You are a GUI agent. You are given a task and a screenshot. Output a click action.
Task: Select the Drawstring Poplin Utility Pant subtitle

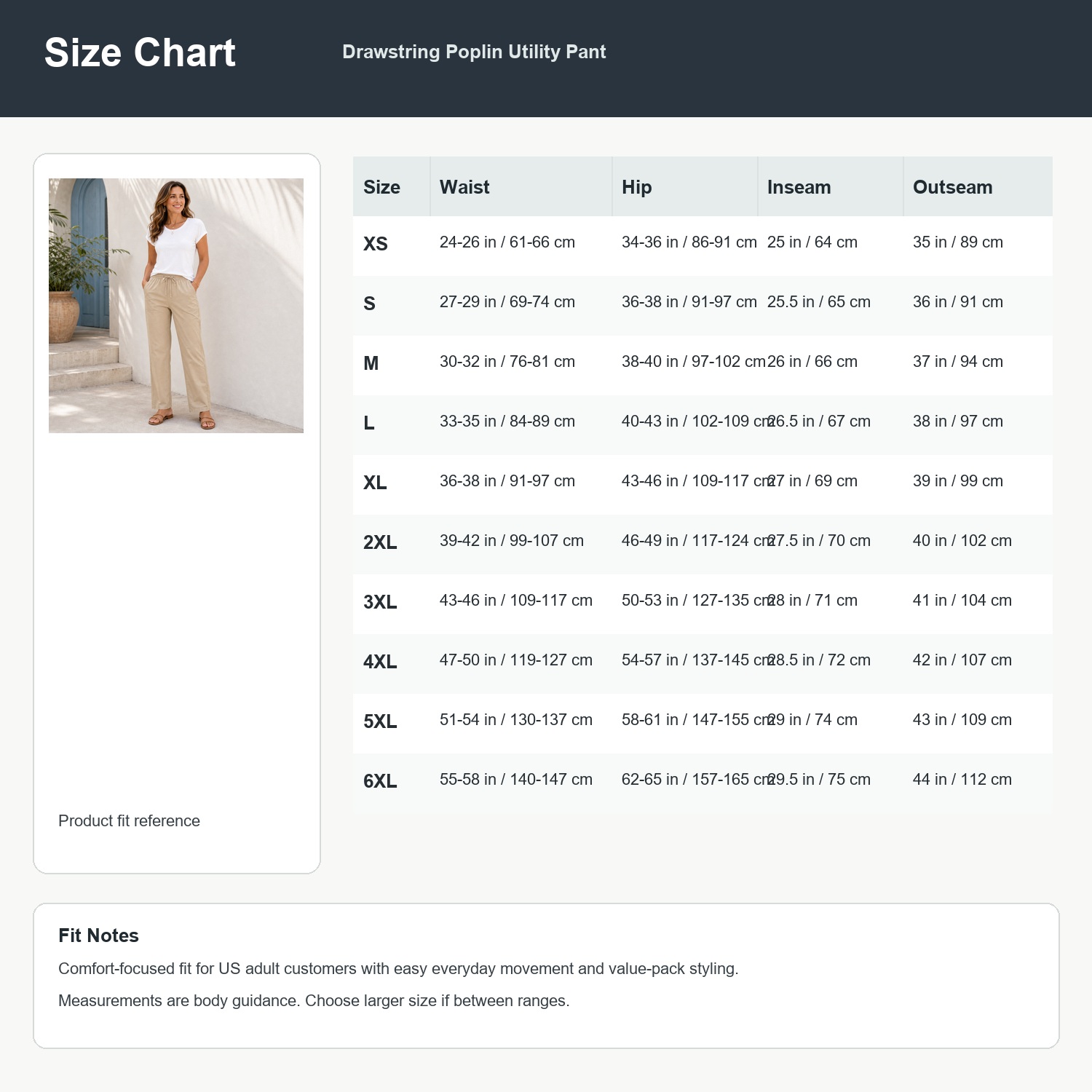(x=474, y=52)
